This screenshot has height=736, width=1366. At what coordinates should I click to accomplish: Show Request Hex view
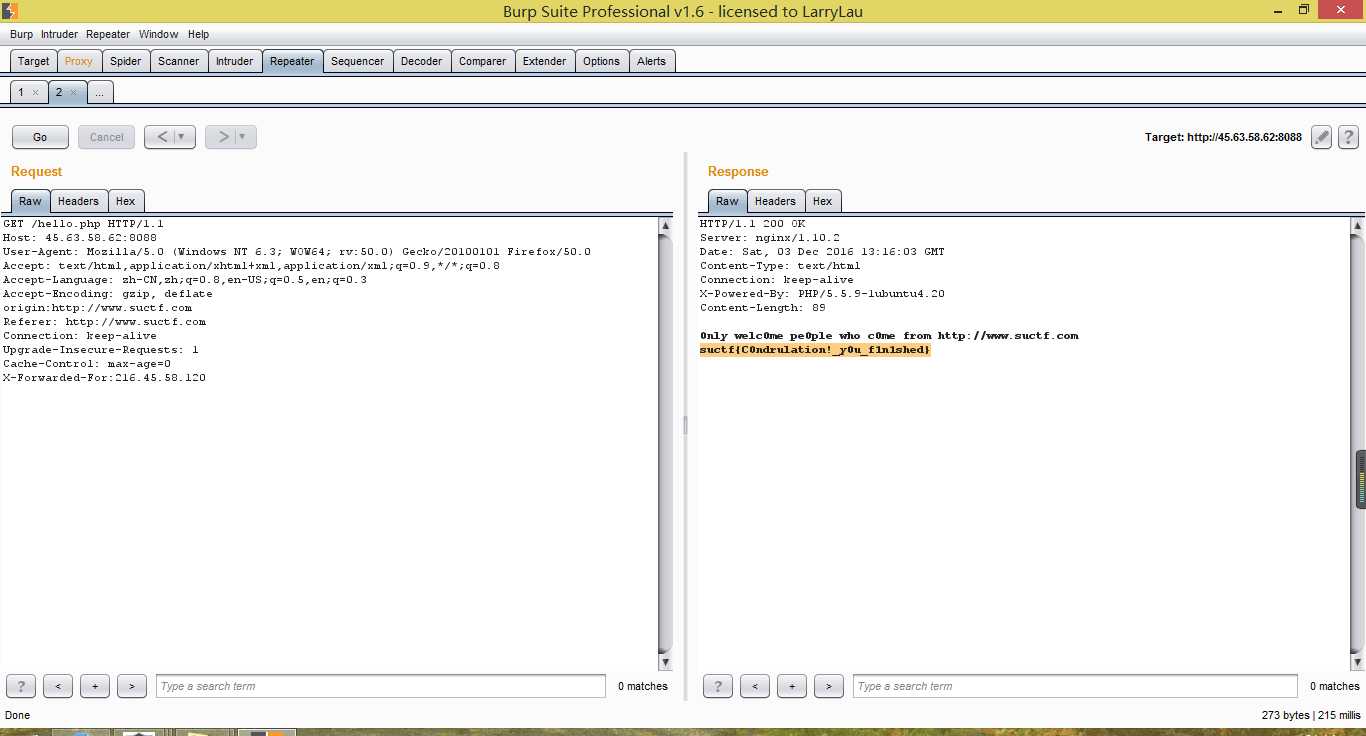coord(126,201)
